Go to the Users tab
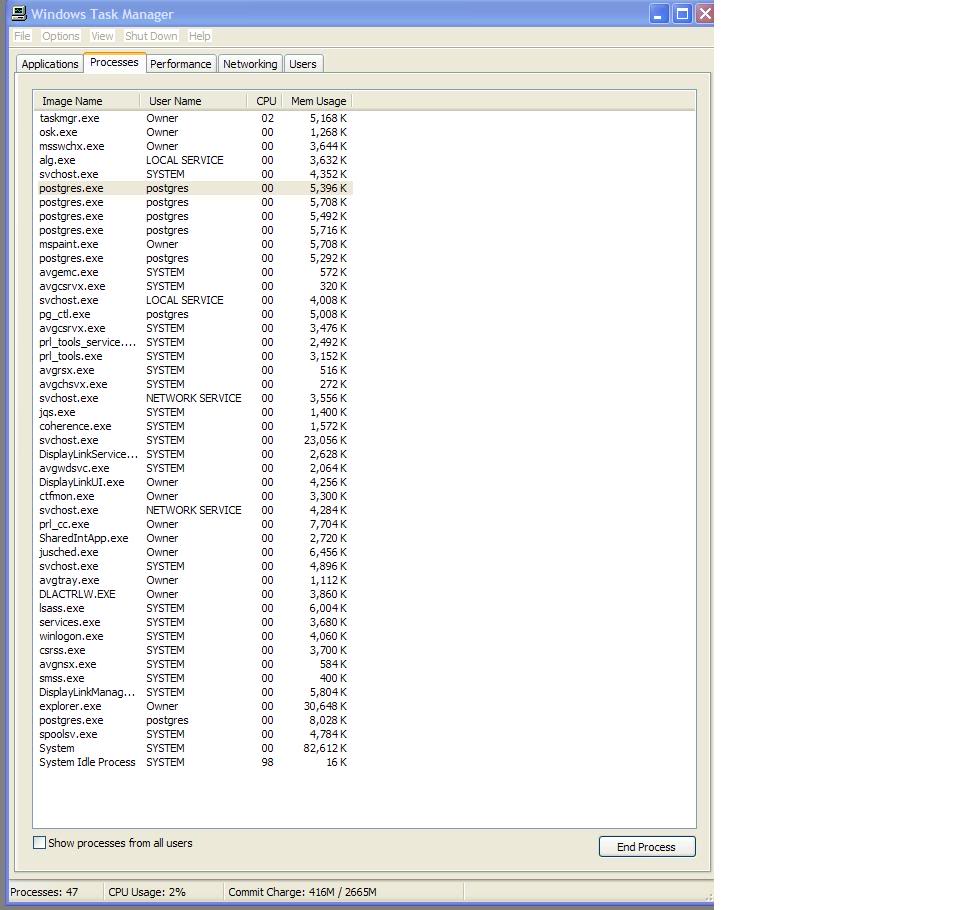Screen dimensions: 960x910 point(302,64)
